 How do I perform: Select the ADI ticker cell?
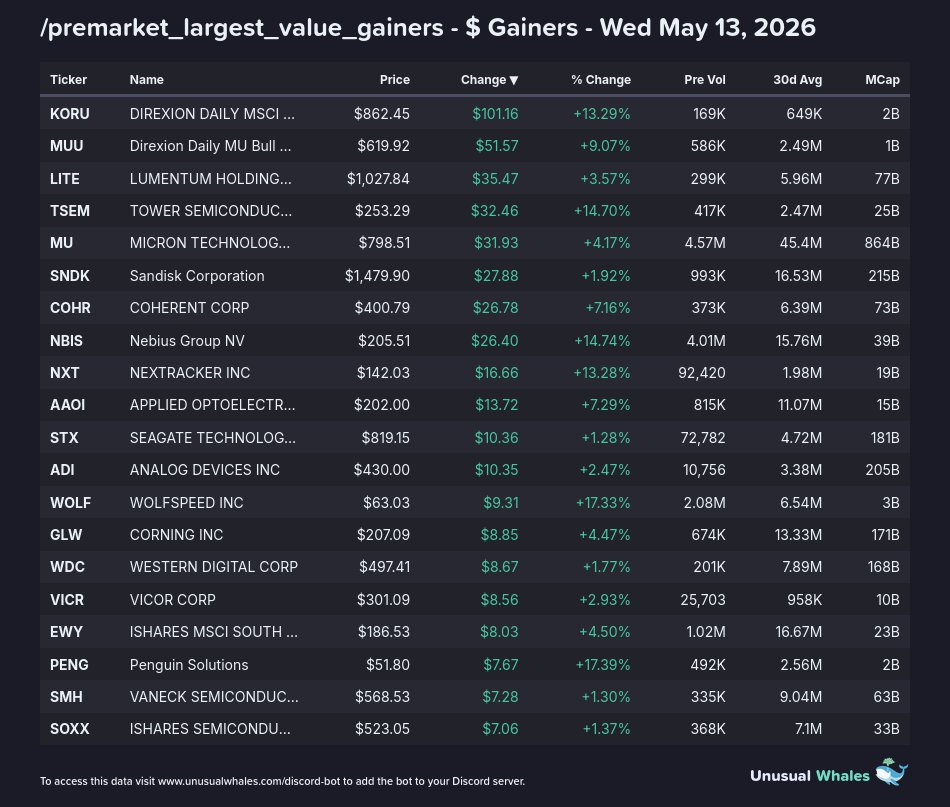pyautogui.click(x=62, y=470)
